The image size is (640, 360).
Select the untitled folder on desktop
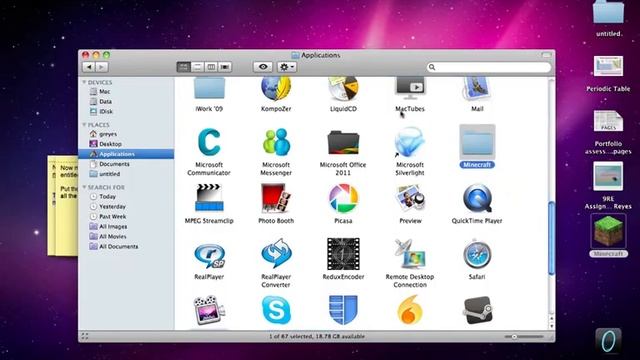click(608, 11)
